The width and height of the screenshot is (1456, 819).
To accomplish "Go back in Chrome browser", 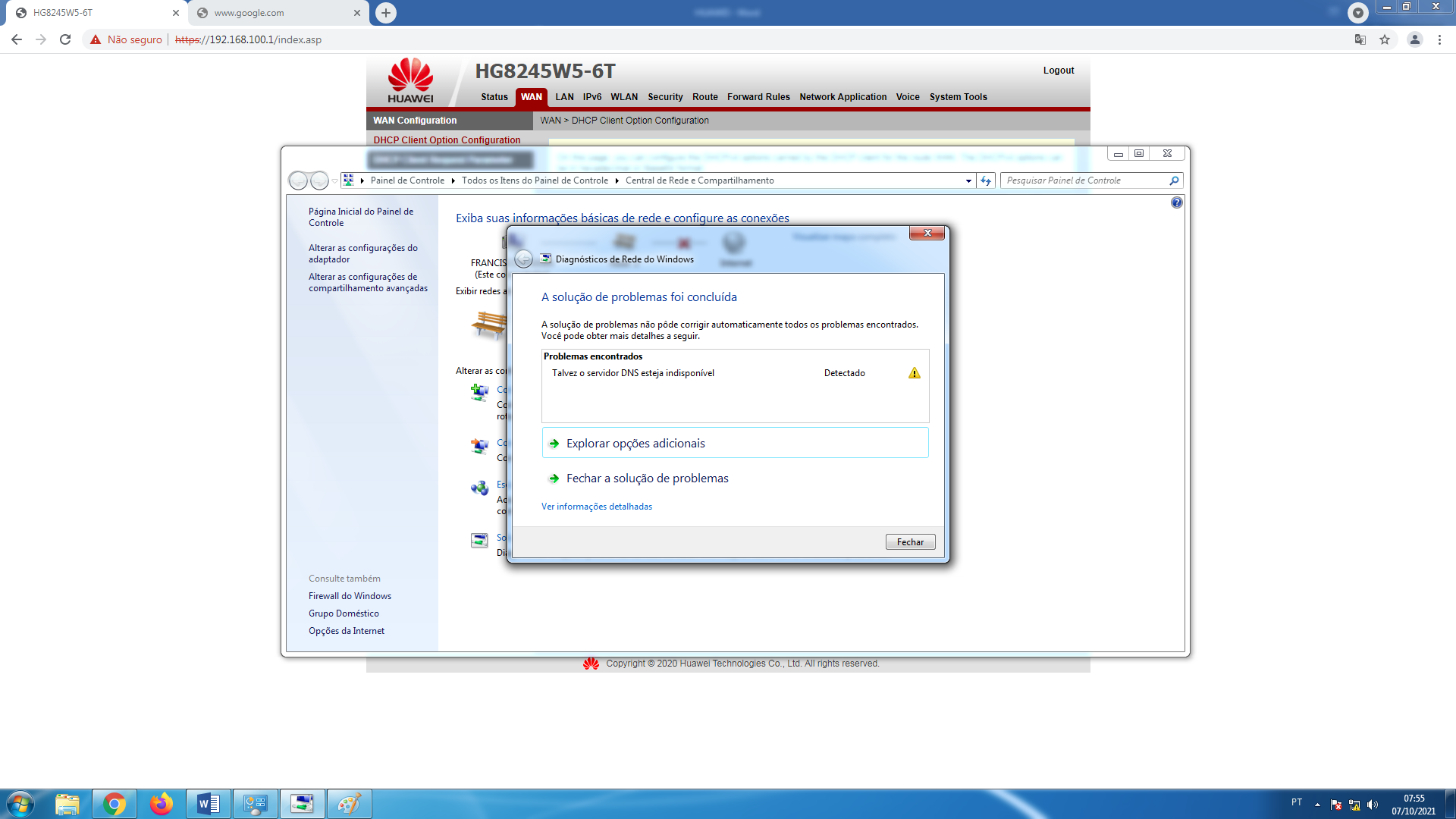I will (x=17, y=39).
